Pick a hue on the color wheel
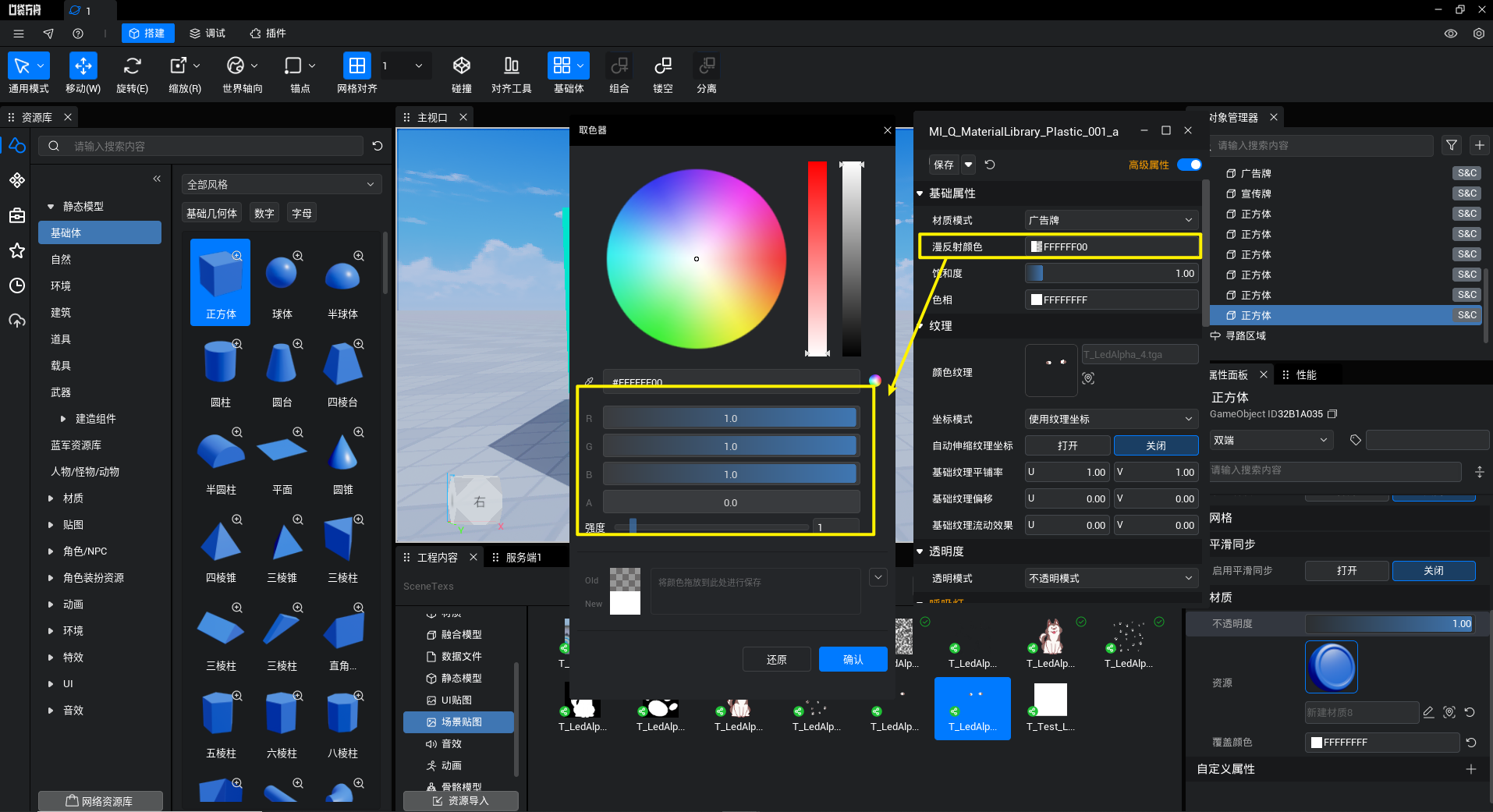Viewport: 1493px width, 812px height. click(x=696, y=259)
